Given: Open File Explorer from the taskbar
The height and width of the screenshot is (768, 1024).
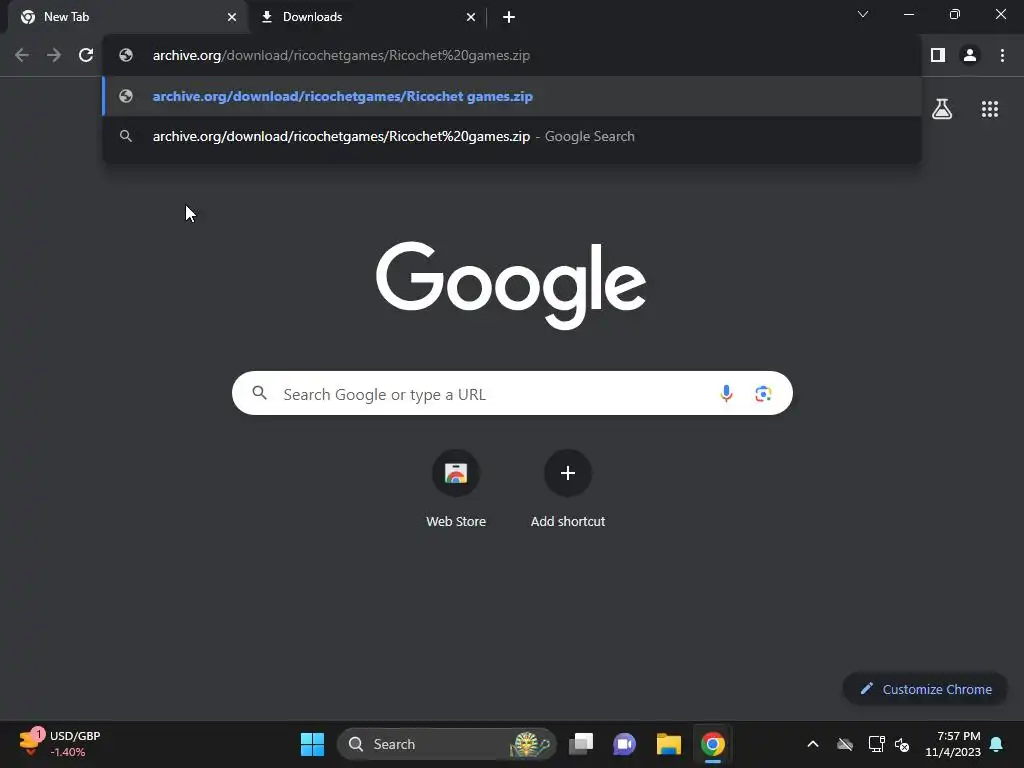Looking at the screenshot, I should (669, 744).
